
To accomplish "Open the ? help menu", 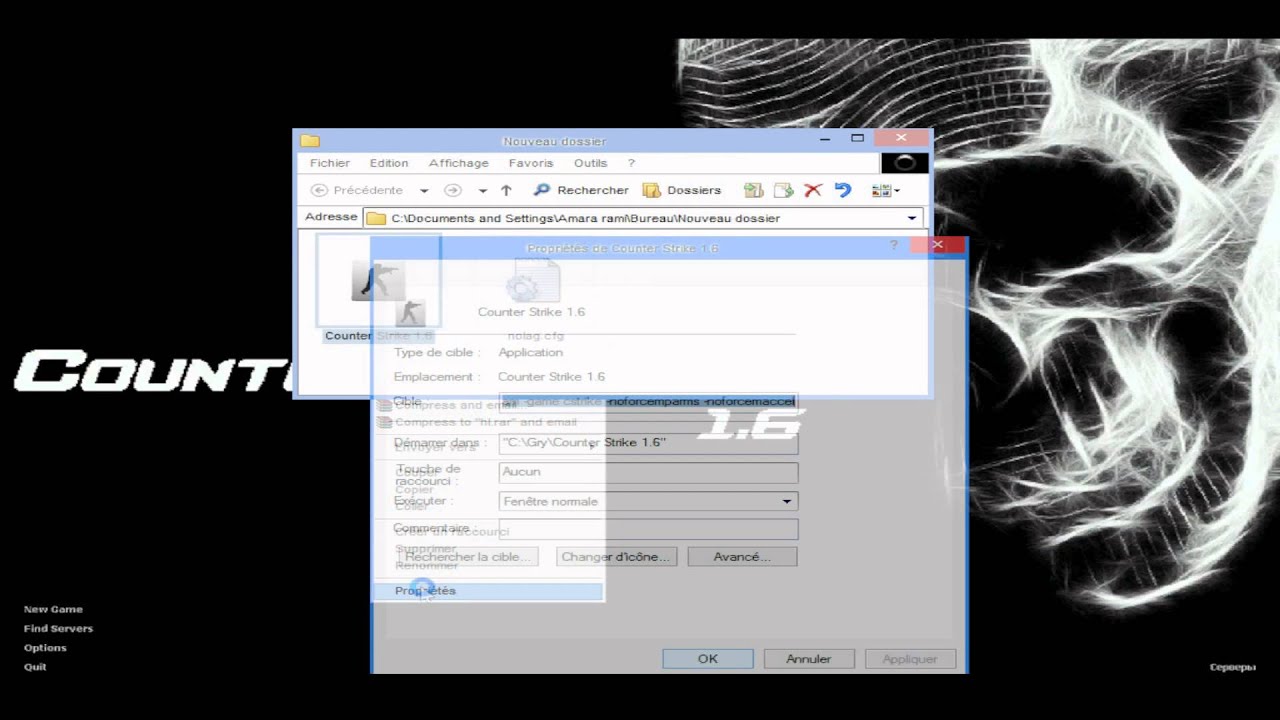I will [631, 163].
